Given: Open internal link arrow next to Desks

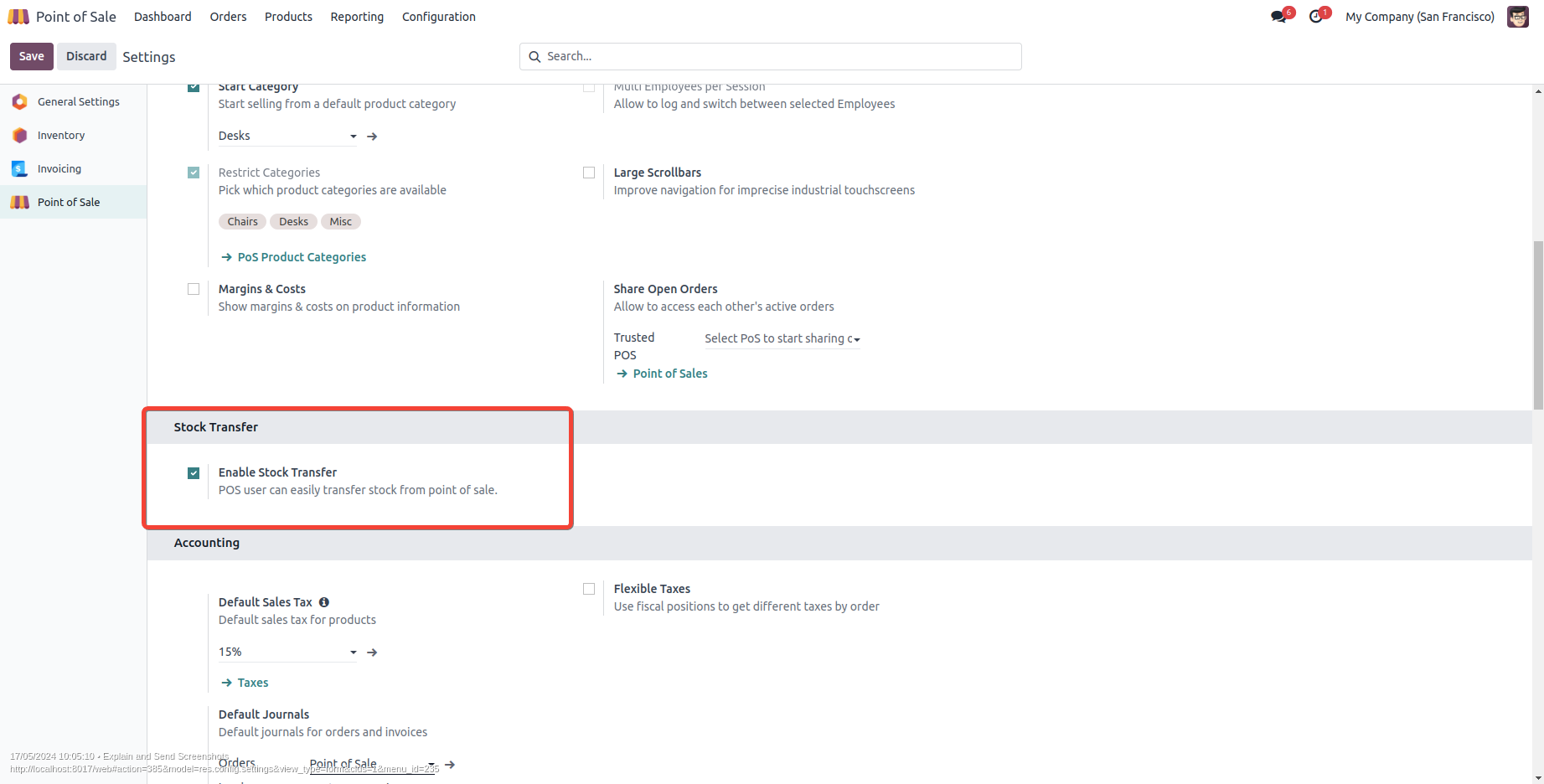Looking at the screenshot, I should 372,137.
